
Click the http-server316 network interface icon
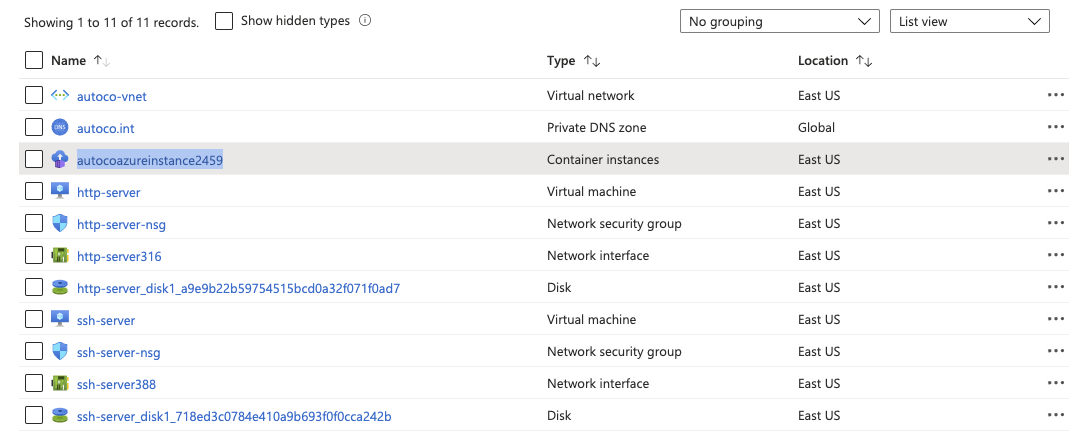tap(60, 256)
